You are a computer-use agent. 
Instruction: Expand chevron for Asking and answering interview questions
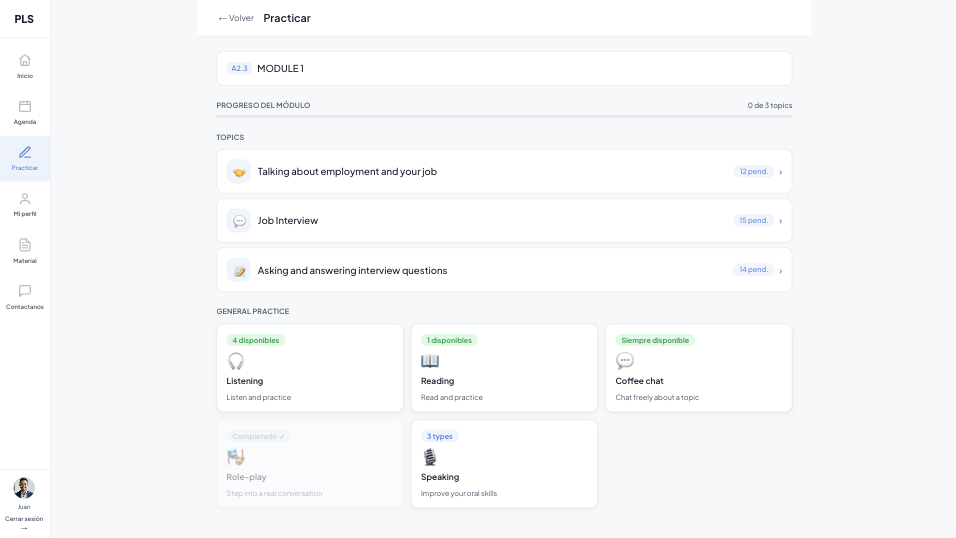click(x=780, y=270)
